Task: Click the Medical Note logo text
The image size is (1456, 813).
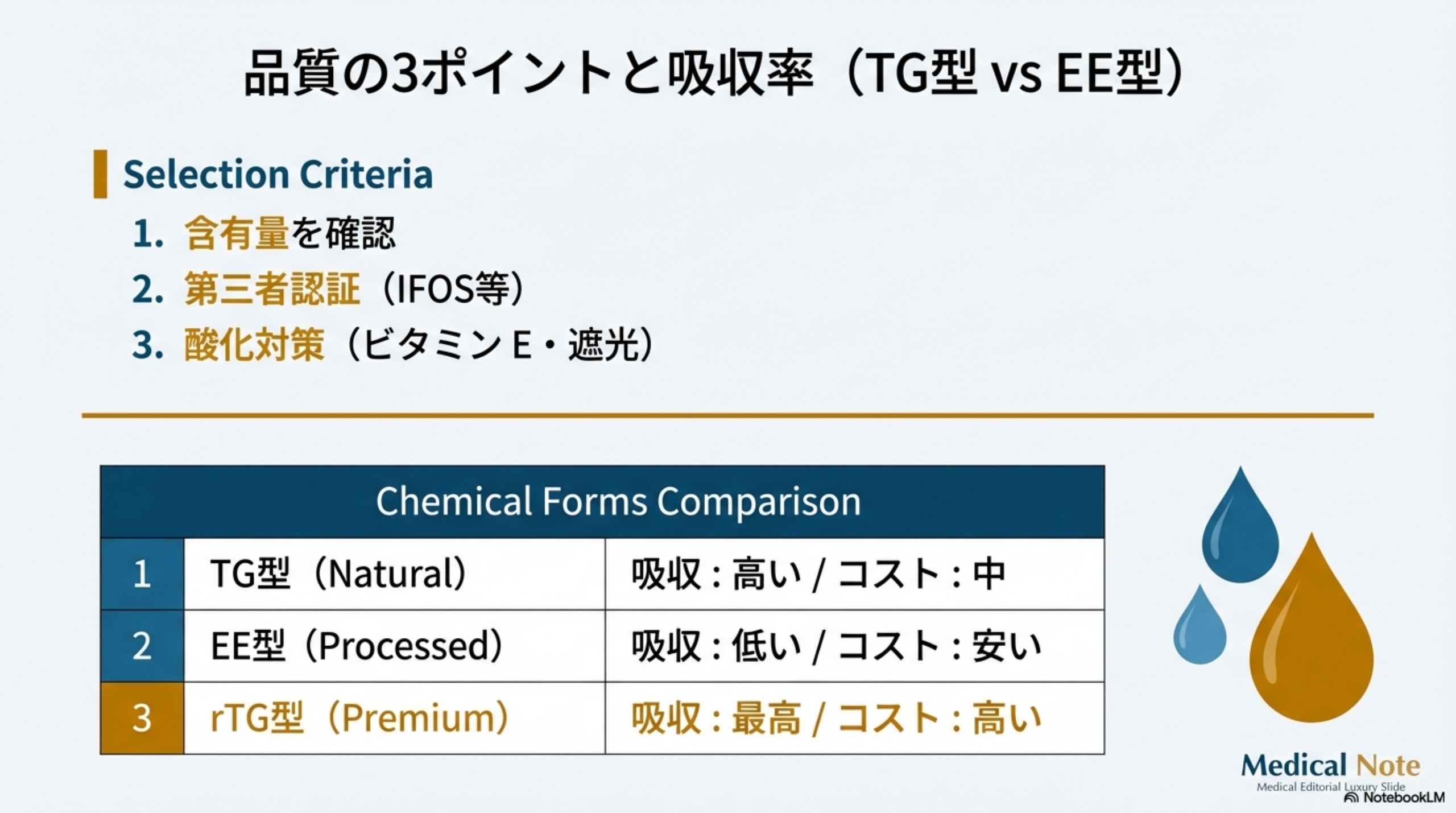Action: coord(1330,766)
